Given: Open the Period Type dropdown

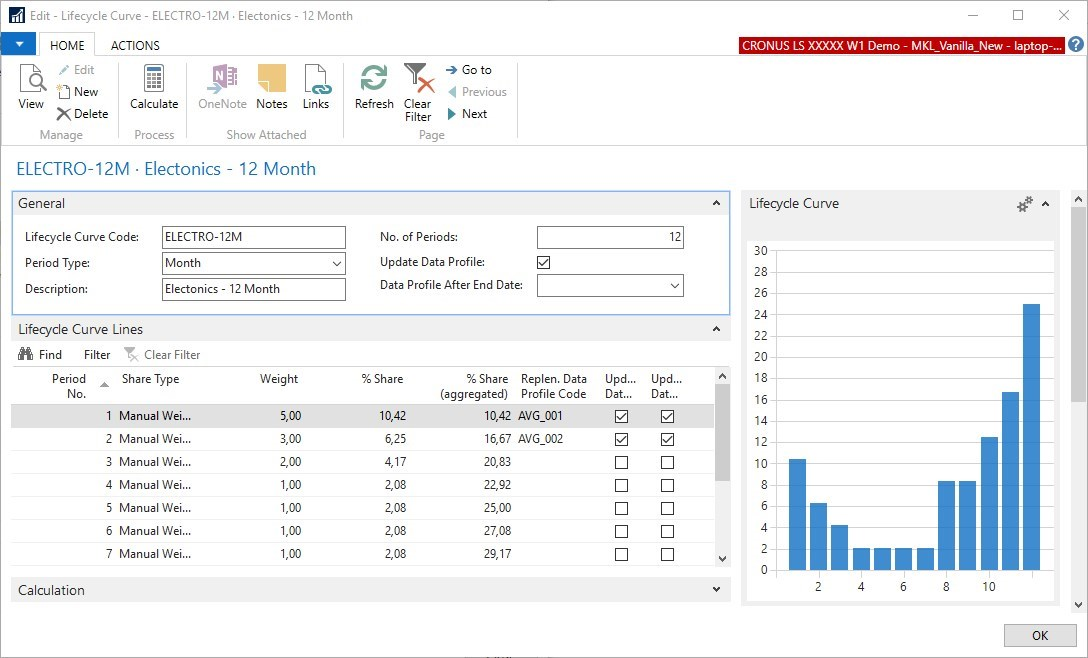Looking at the screenshot, I should pos(334,263).
